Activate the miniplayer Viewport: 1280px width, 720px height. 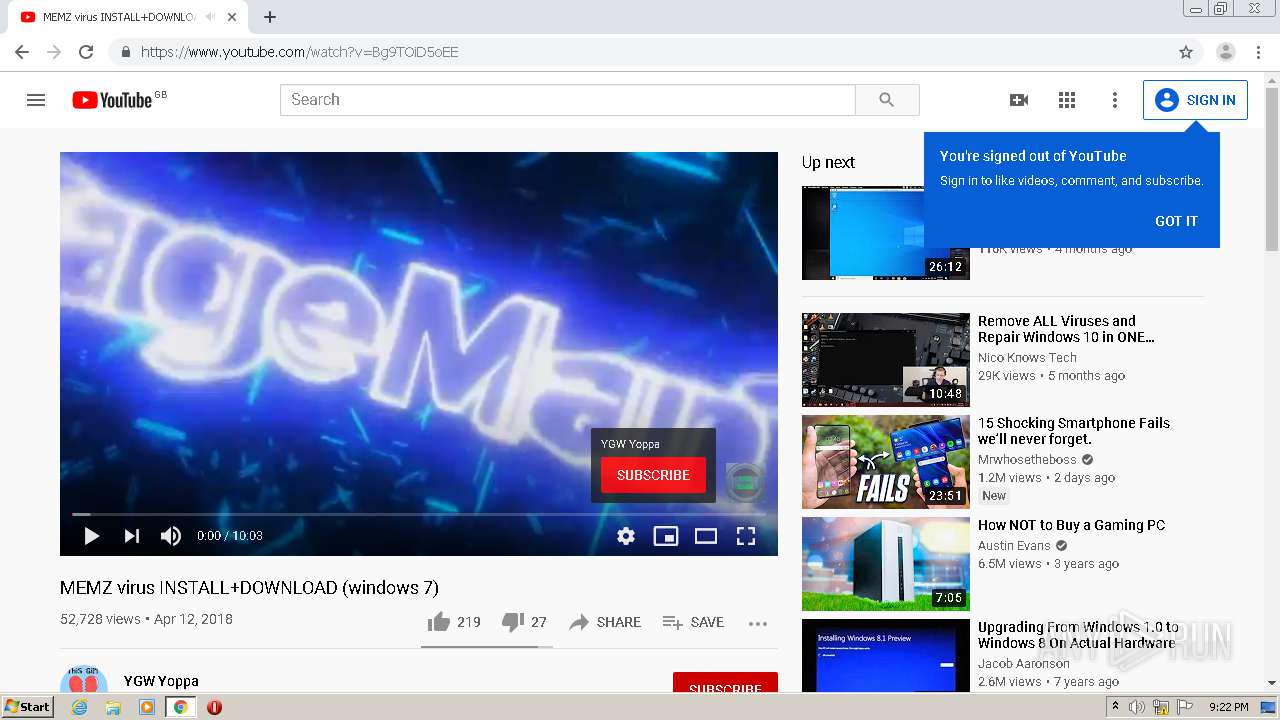(x=666, y=536)
